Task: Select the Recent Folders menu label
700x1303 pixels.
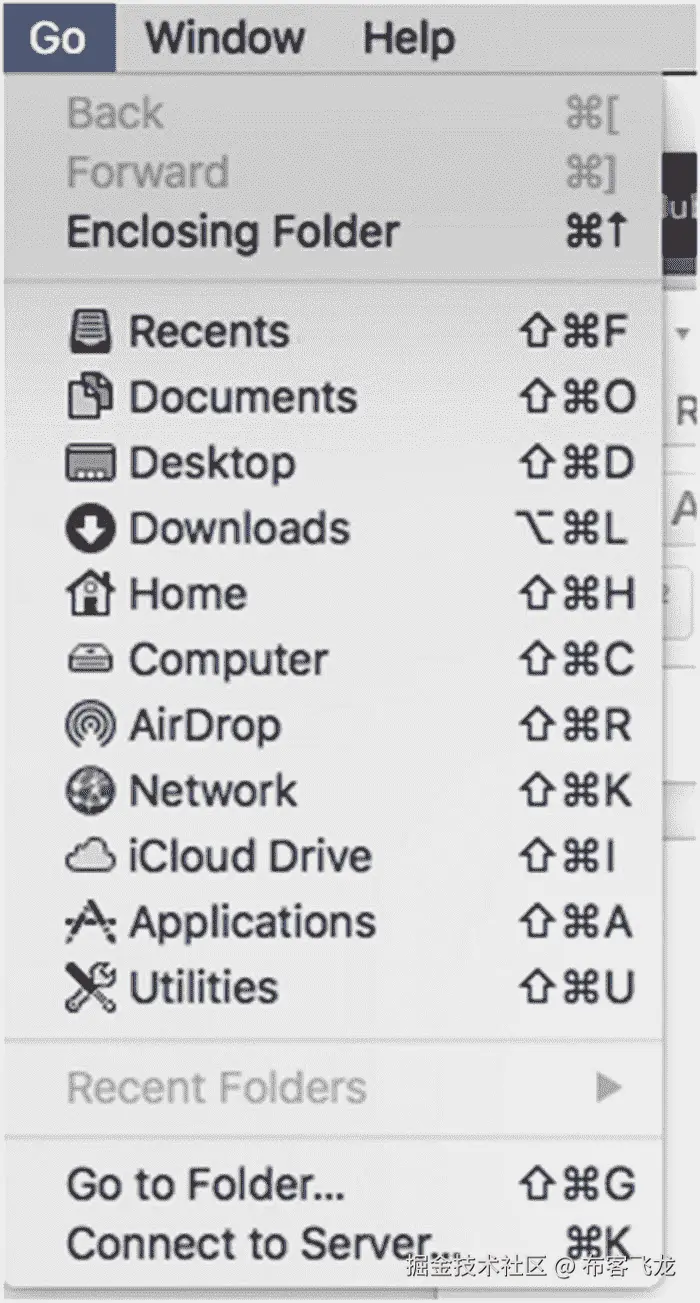Action: [x=217, y=1087]
